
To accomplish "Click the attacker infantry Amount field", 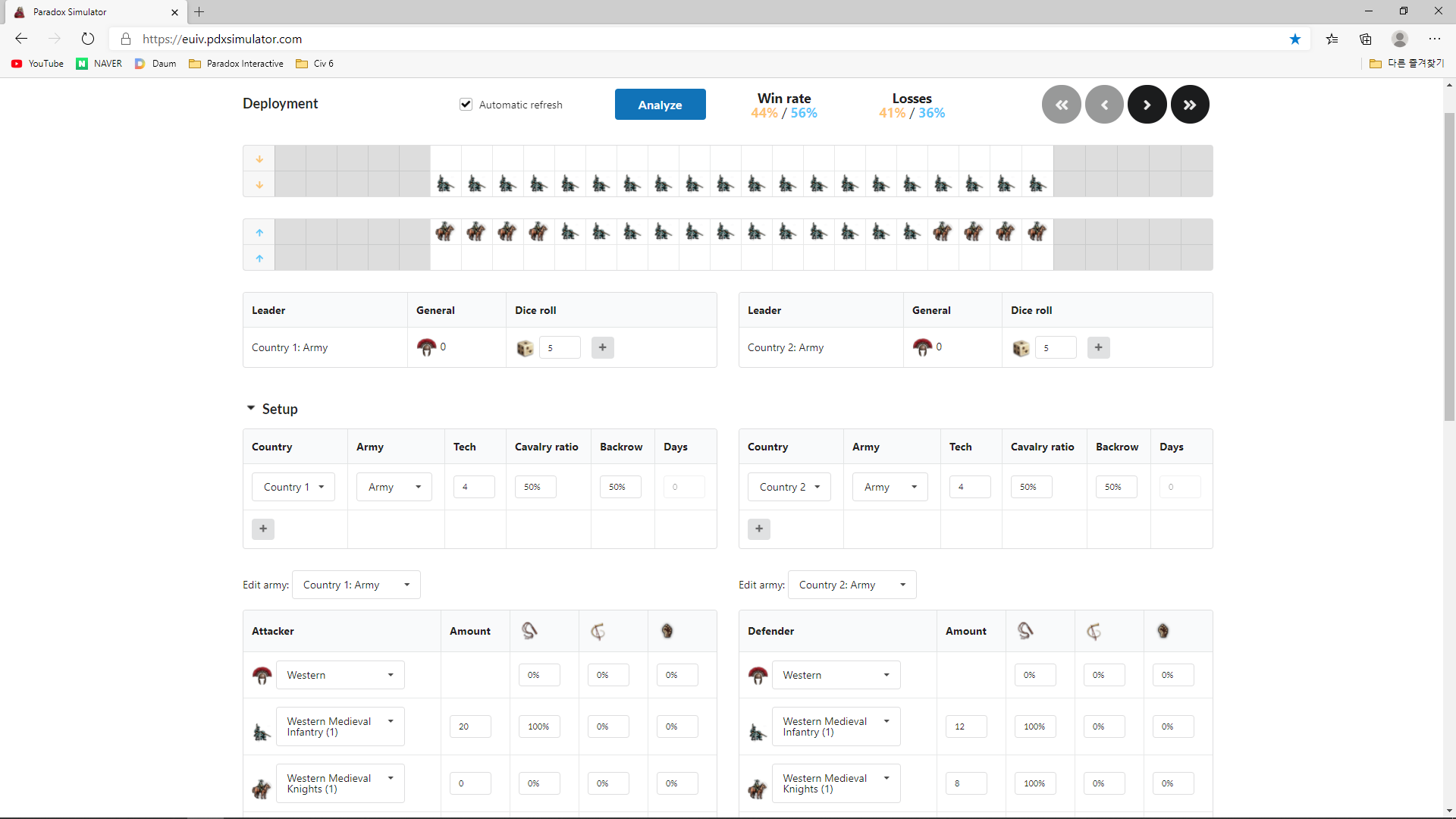I will coord(469,726).
